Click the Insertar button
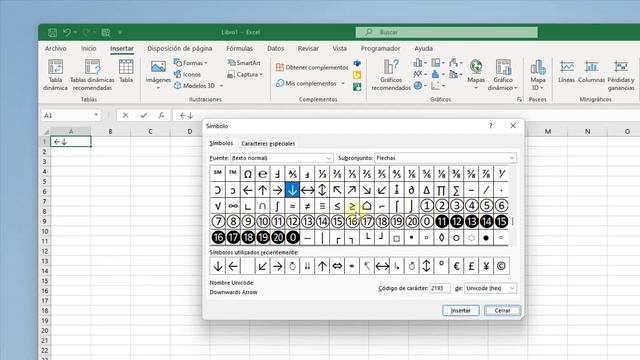This screenshot has width=640, height=360. pos(461,311)
